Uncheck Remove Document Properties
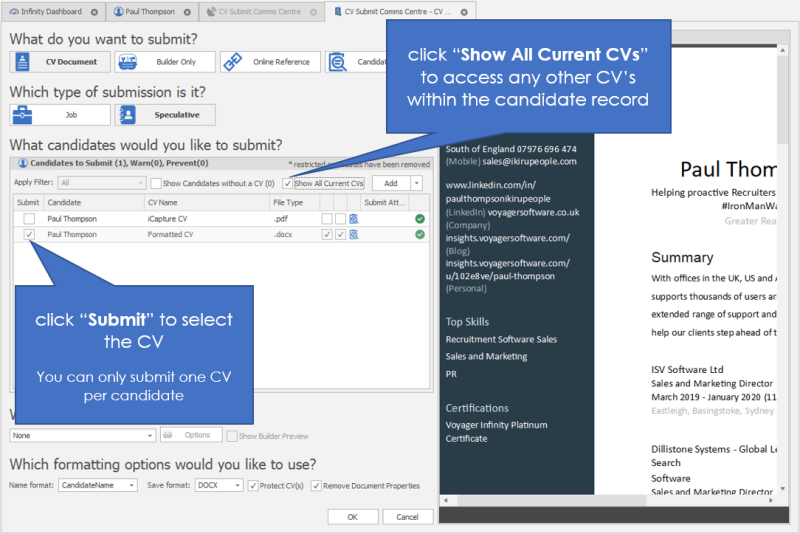The height and width of the screenshot is (534, 800). click(316, 486)
